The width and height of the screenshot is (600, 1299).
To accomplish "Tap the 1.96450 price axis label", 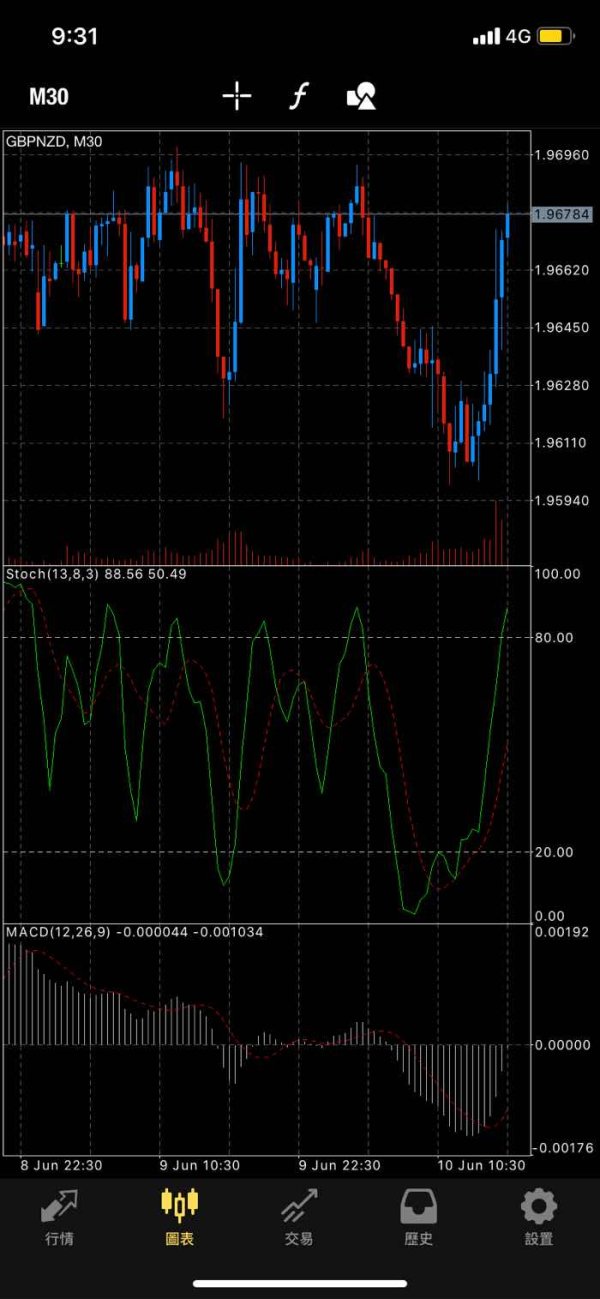I will pyautogui.click(x=562, y=327).
